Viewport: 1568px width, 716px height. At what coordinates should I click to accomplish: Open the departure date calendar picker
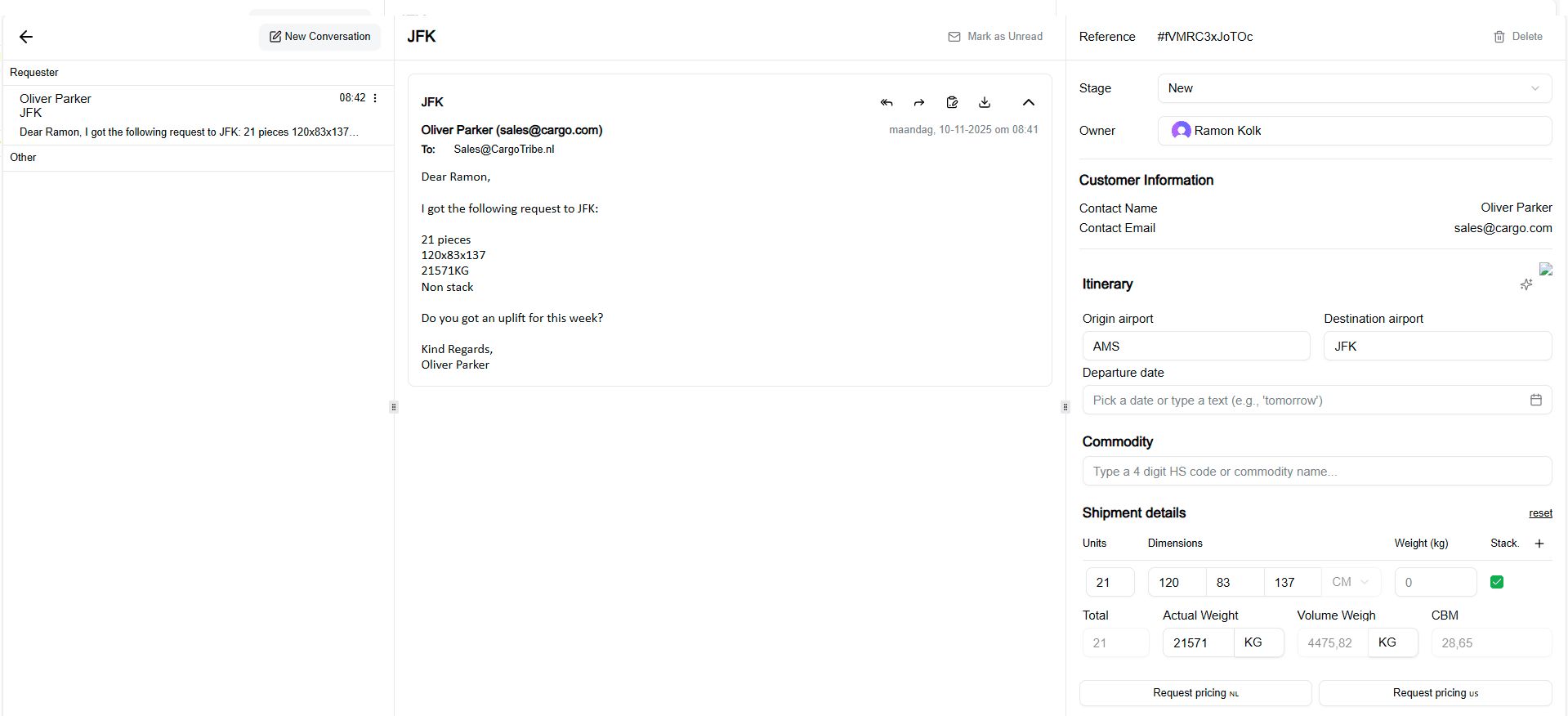[1535, 400]
